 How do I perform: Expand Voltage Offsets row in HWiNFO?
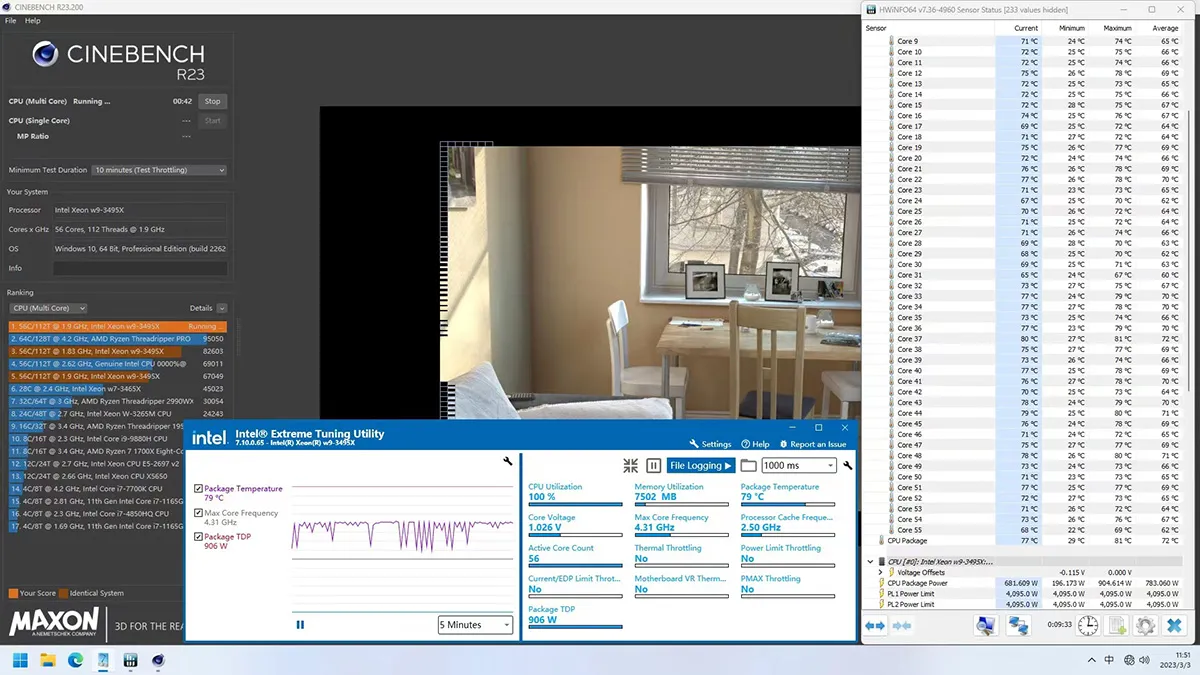pyautogui.click(x=880, y=572)
